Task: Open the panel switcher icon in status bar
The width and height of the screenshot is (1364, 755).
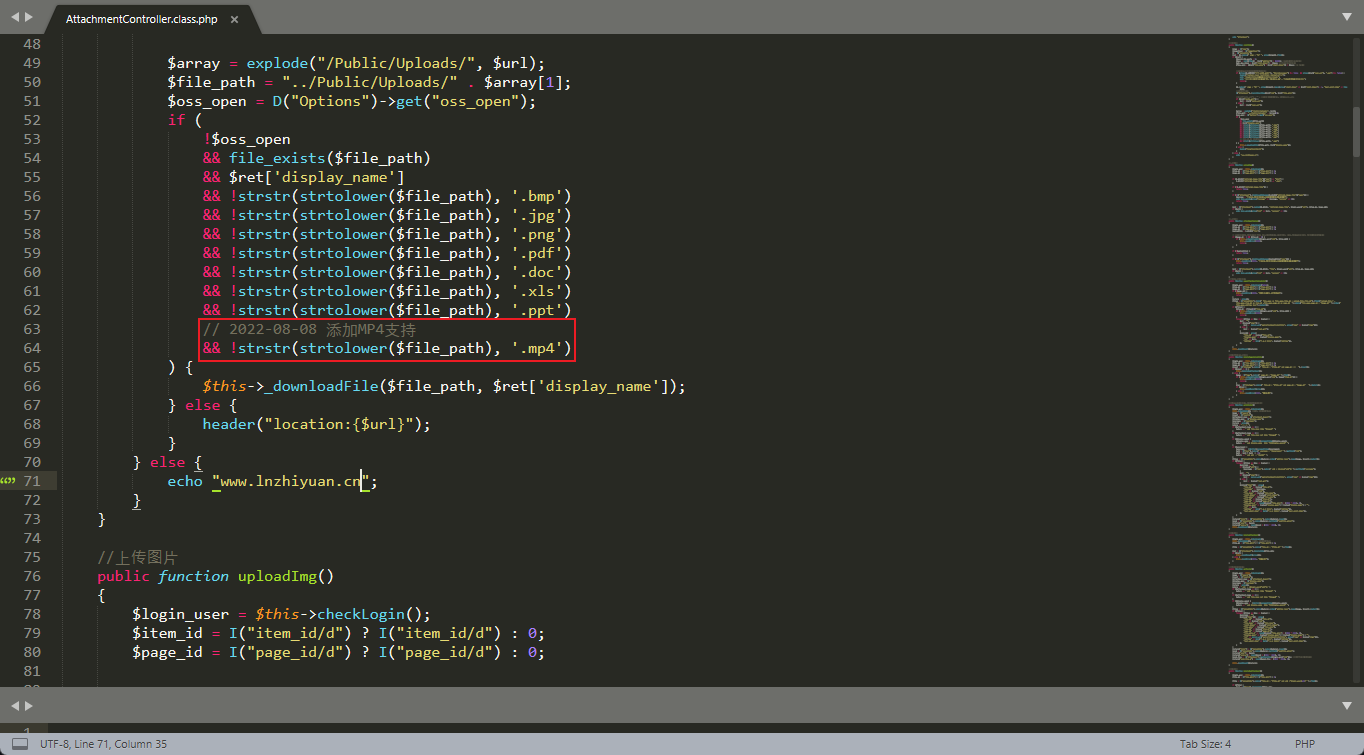Action: click(x=19, y=744)
